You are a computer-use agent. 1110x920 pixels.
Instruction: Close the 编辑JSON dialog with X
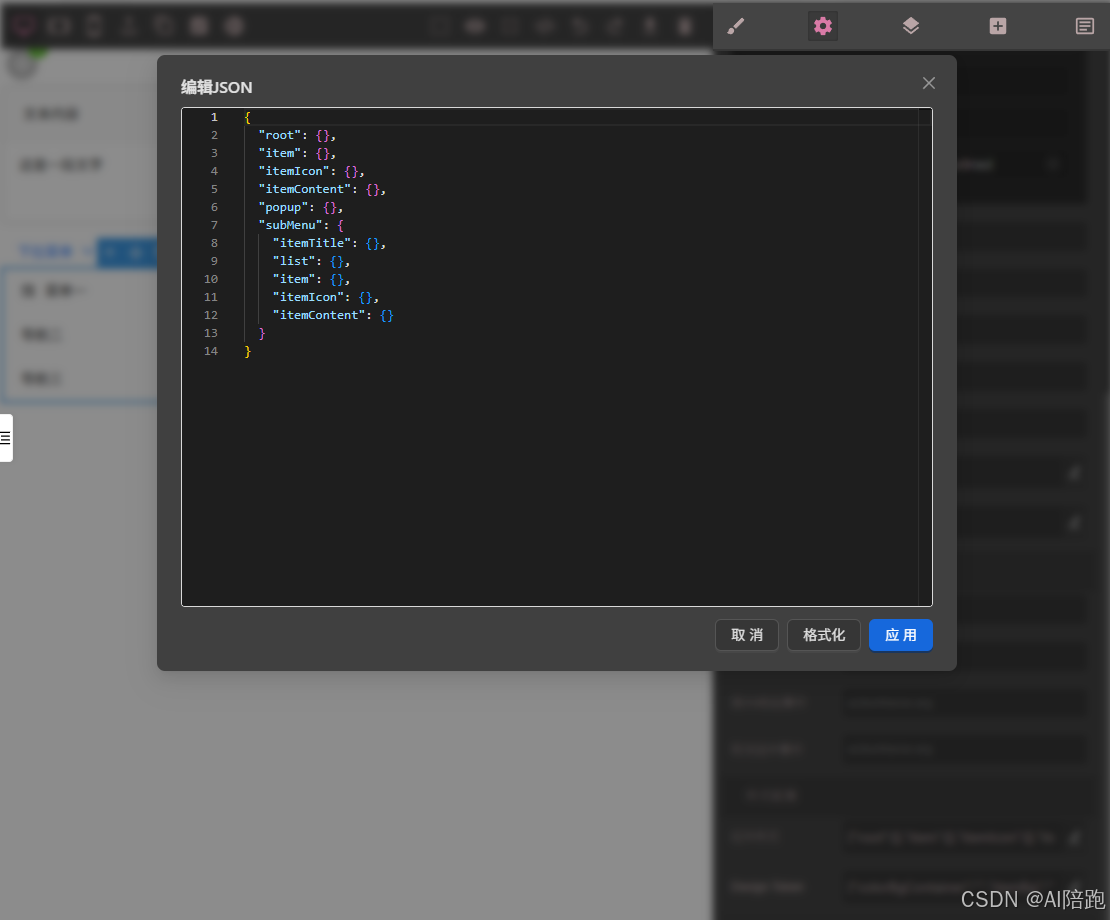[x=929, y=84]
